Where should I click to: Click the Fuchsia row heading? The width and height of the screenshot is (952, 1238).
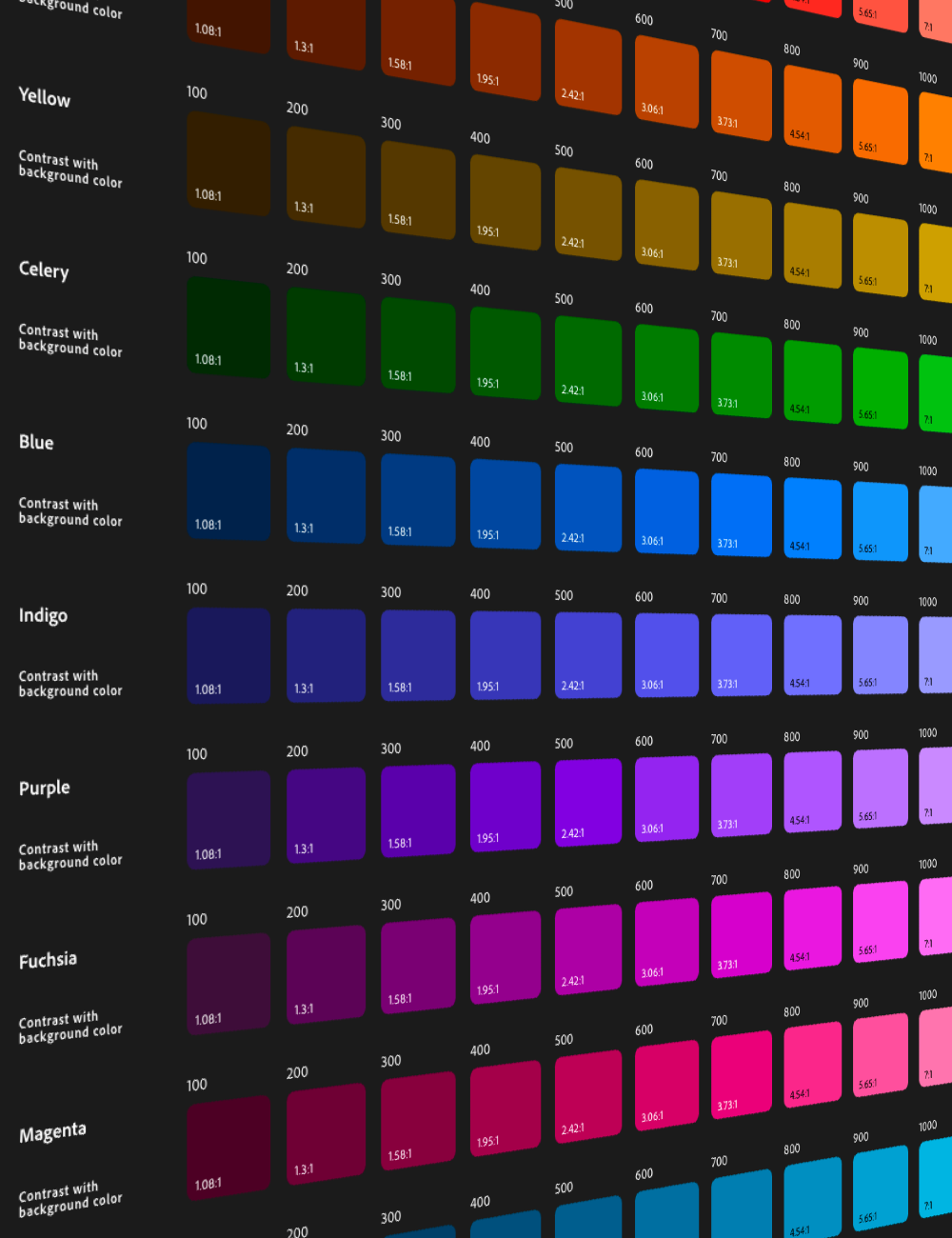48,960
